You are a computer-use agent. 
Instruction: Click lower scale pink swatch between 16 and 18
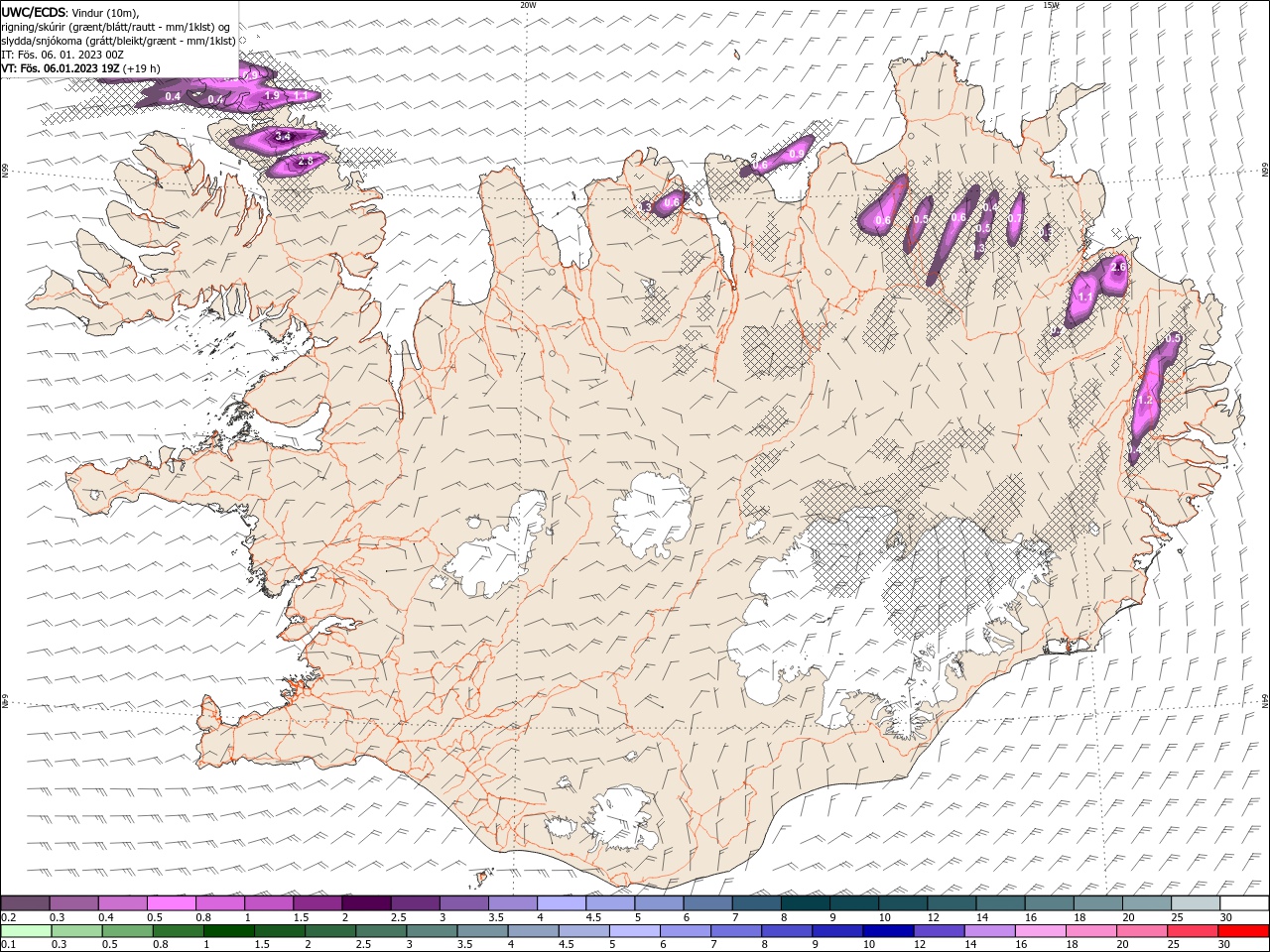pos(1040,931)
